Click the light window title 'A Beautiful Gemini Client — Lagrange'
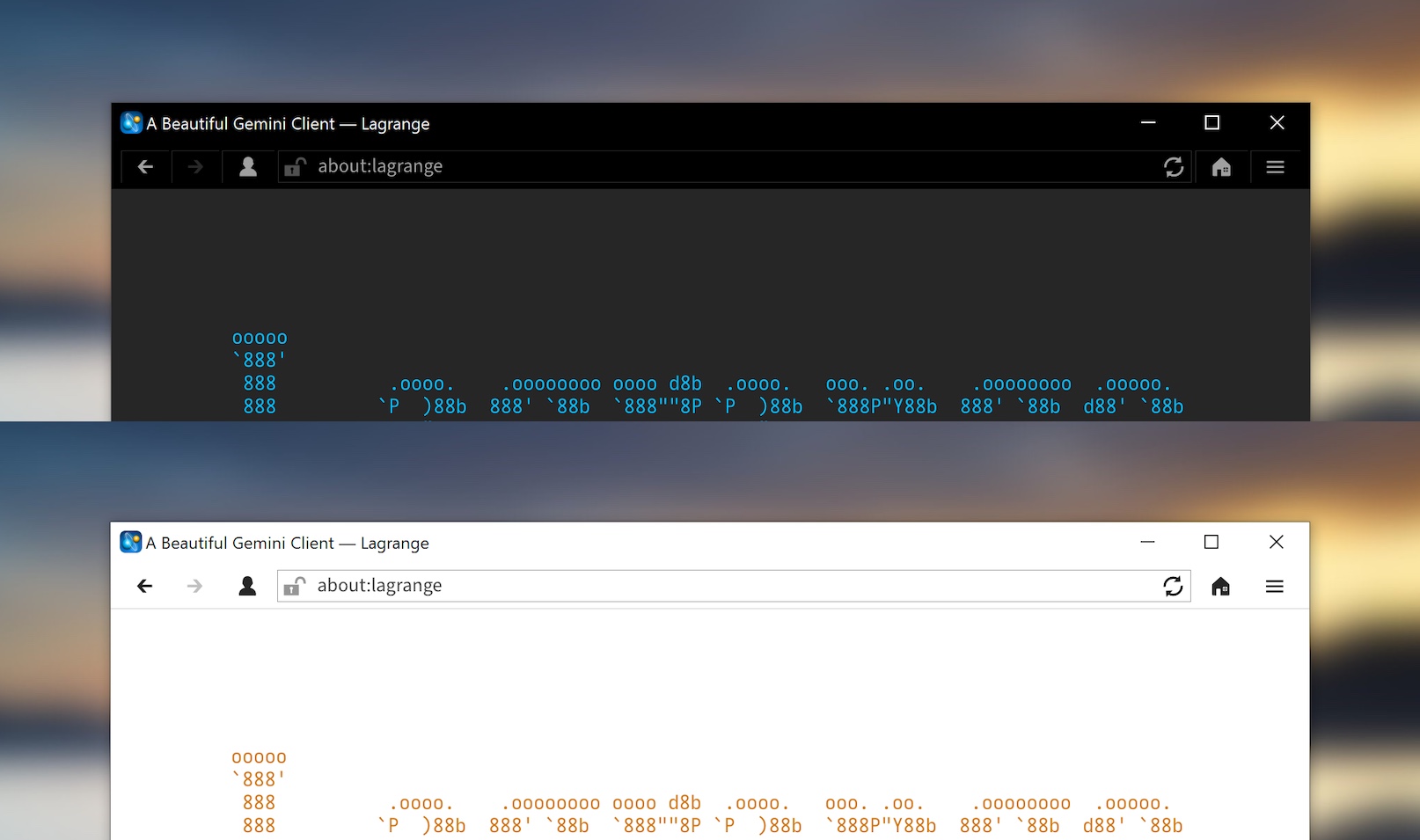This screenshot has width=1420, height=840. coord(287,544)
